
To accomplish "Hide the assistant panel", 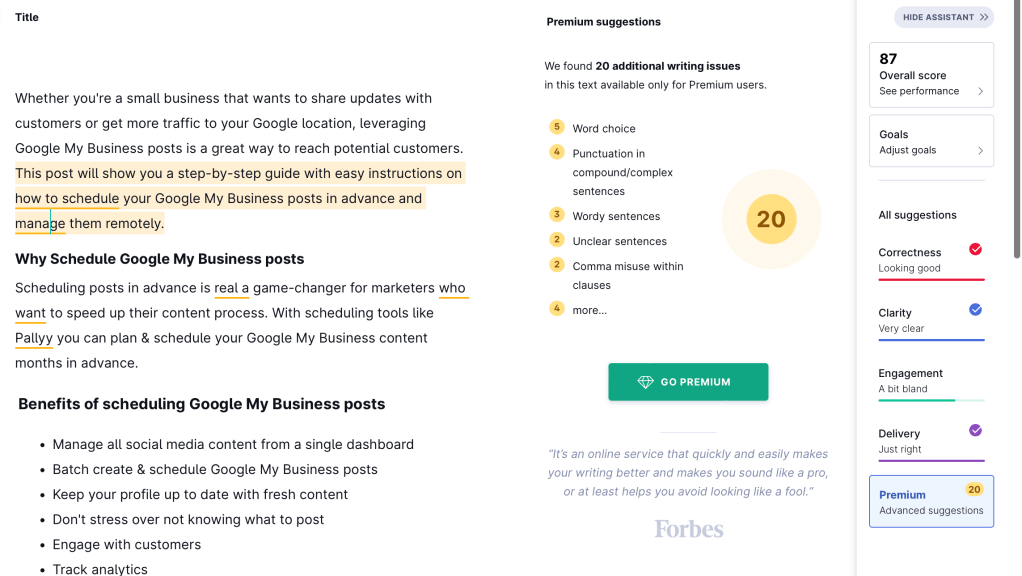I will click(944, 17).
